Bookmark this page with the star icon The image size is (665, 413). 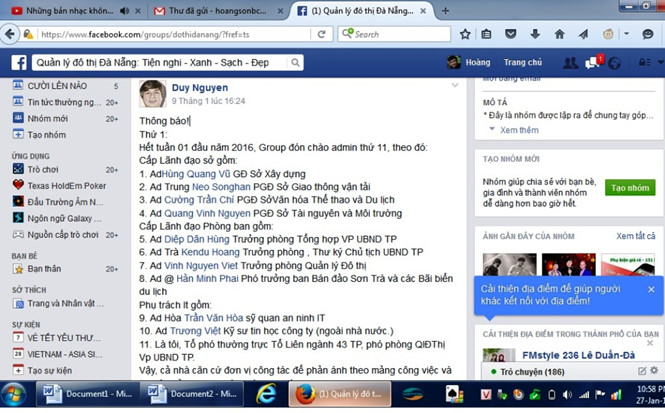tap(465, 34)
